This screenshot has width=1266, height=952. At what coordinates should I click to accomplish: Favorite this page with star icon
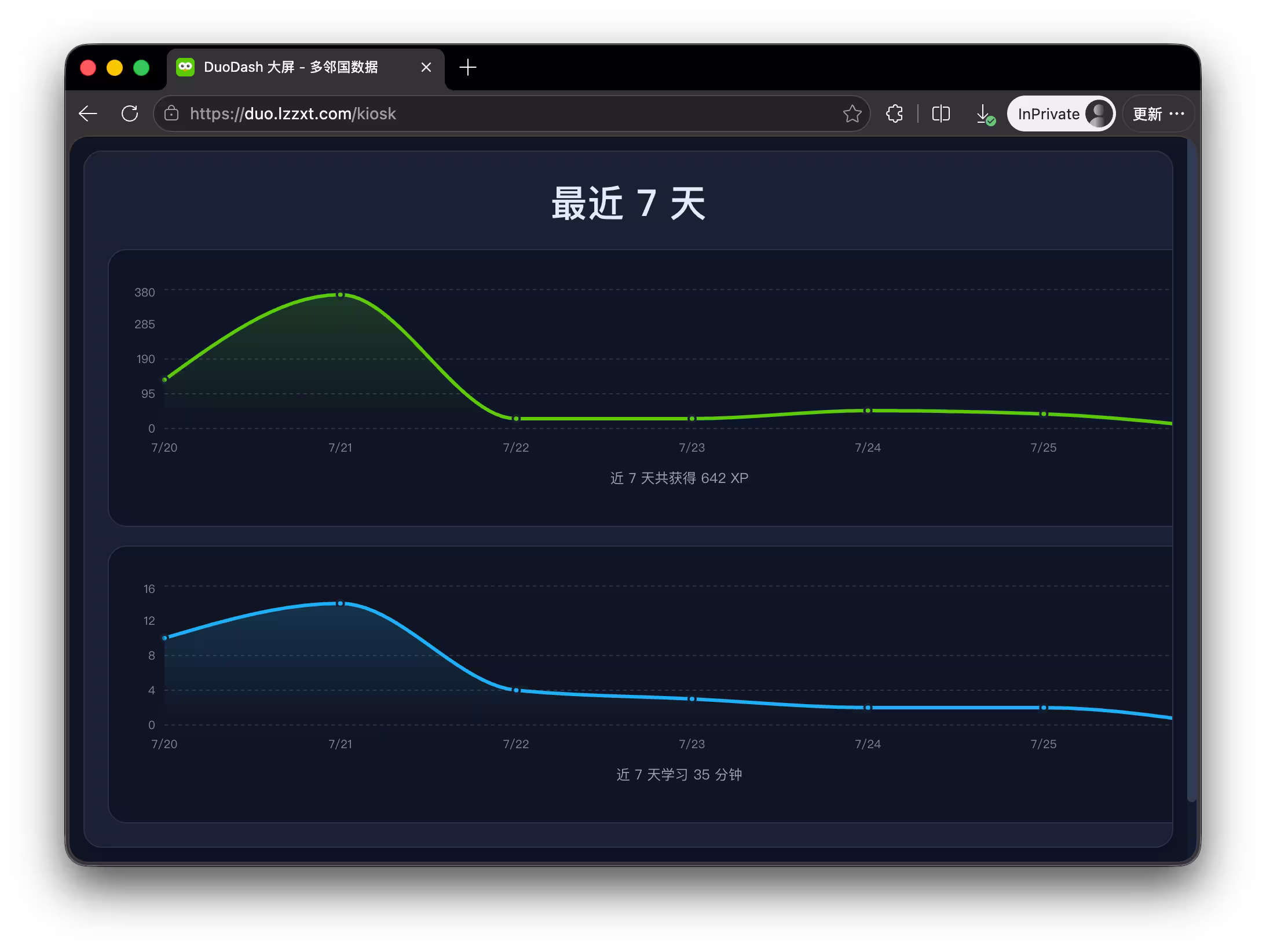point(852,113)
